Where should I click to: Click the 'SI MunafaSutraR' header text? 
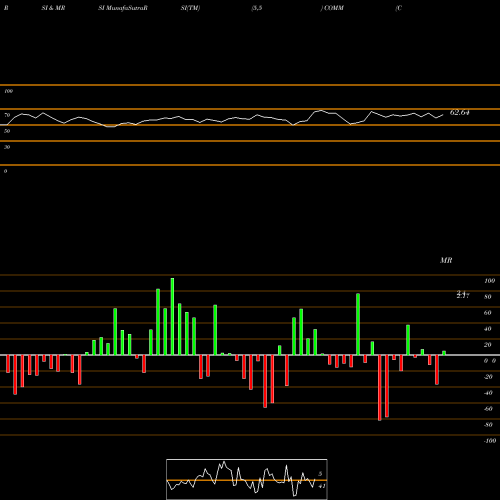[x=123, y=8]
